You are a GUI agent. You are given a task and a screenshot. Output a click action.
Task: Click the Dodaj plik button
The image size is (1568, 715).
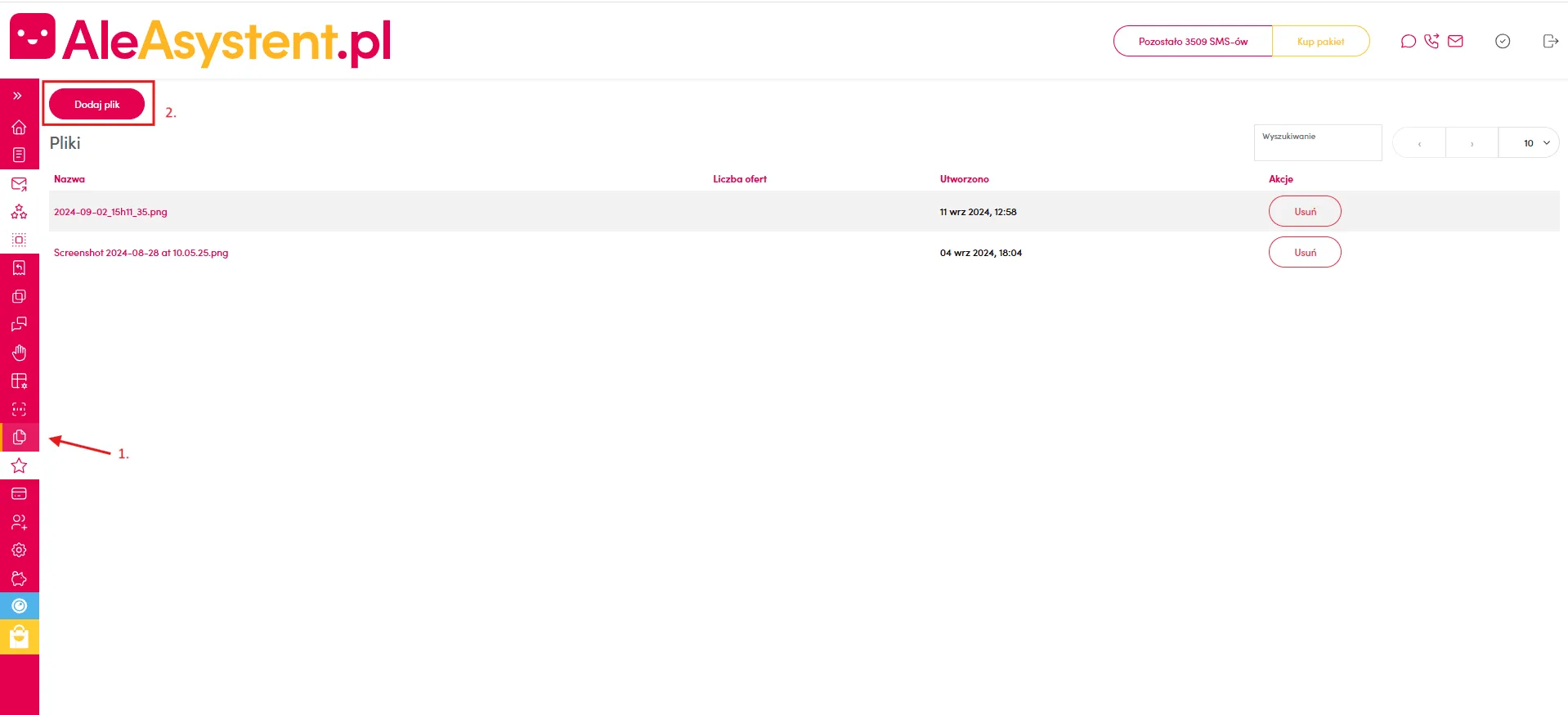(x=96, y=104)
